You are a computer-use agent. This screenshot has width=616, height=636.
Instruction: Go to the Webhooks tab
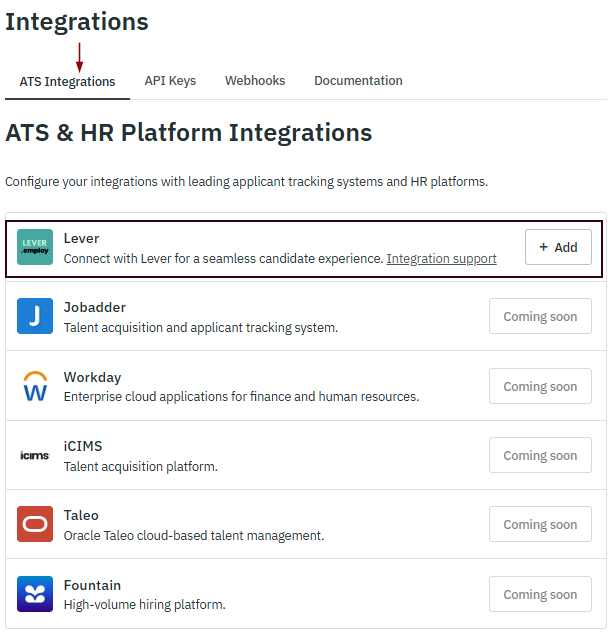pyautogui.click(x=255, y=81)
